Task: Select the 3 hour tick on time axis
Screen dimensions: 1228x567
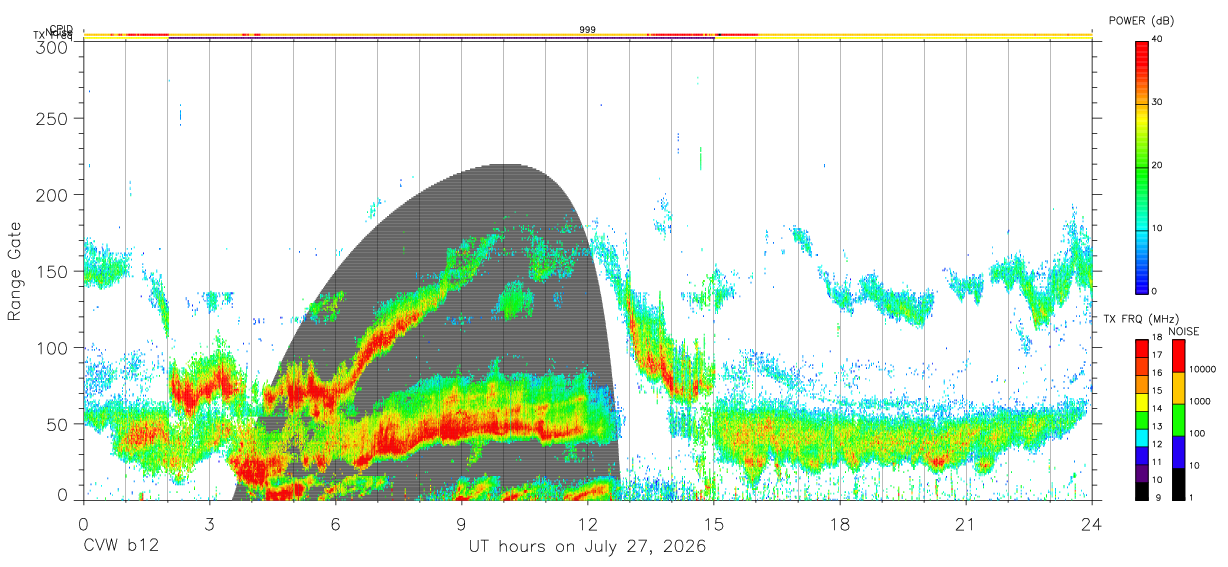Action: point(210,524)
